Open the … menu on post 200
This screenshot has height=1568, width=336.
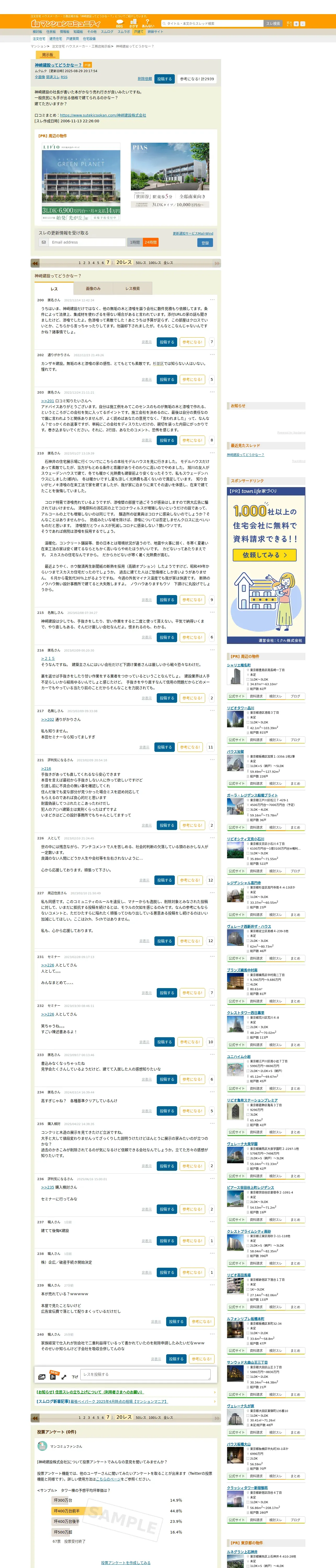212,299
